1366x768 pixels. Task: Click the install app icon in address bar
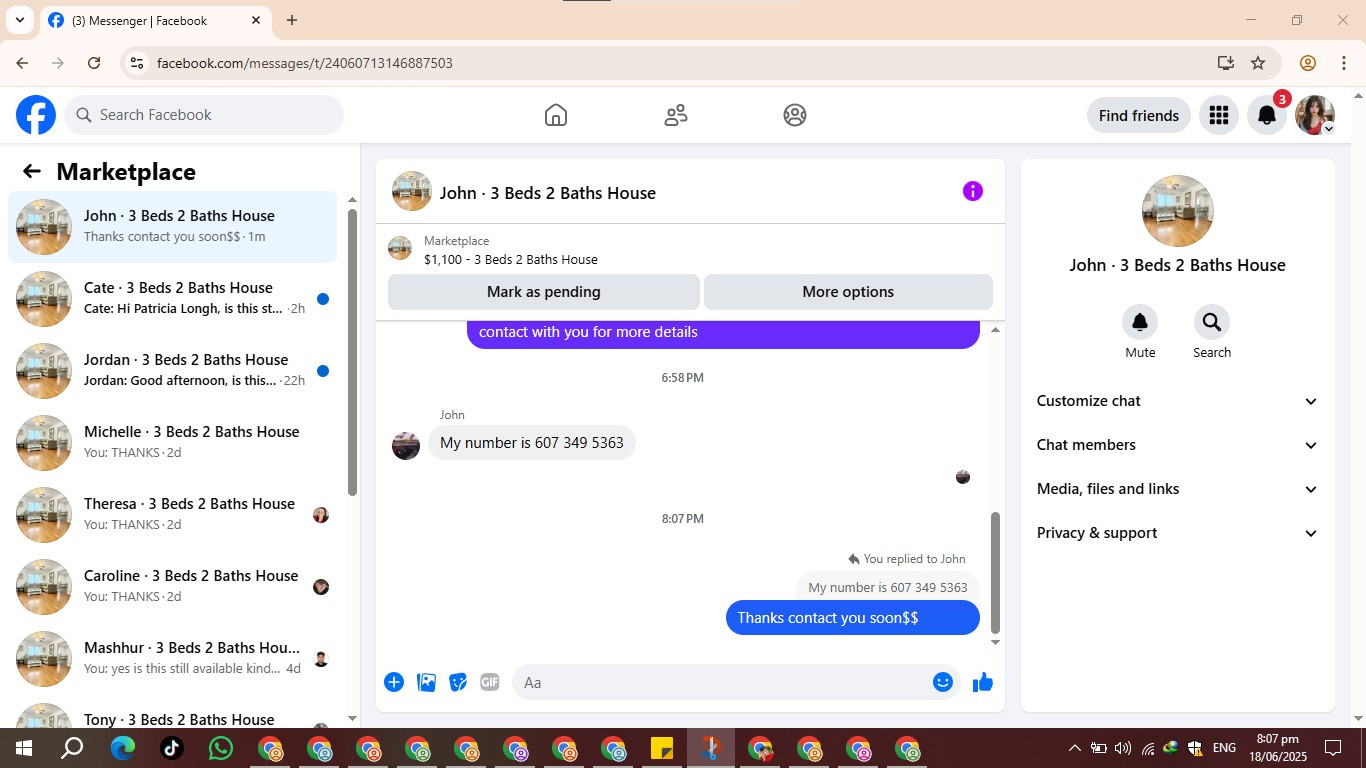[1226, 63]
